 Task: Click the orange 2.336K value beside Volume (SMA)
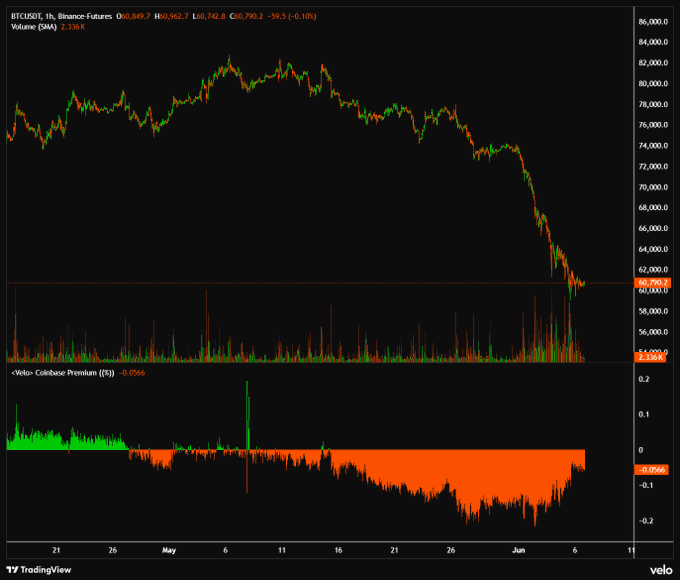73,26
